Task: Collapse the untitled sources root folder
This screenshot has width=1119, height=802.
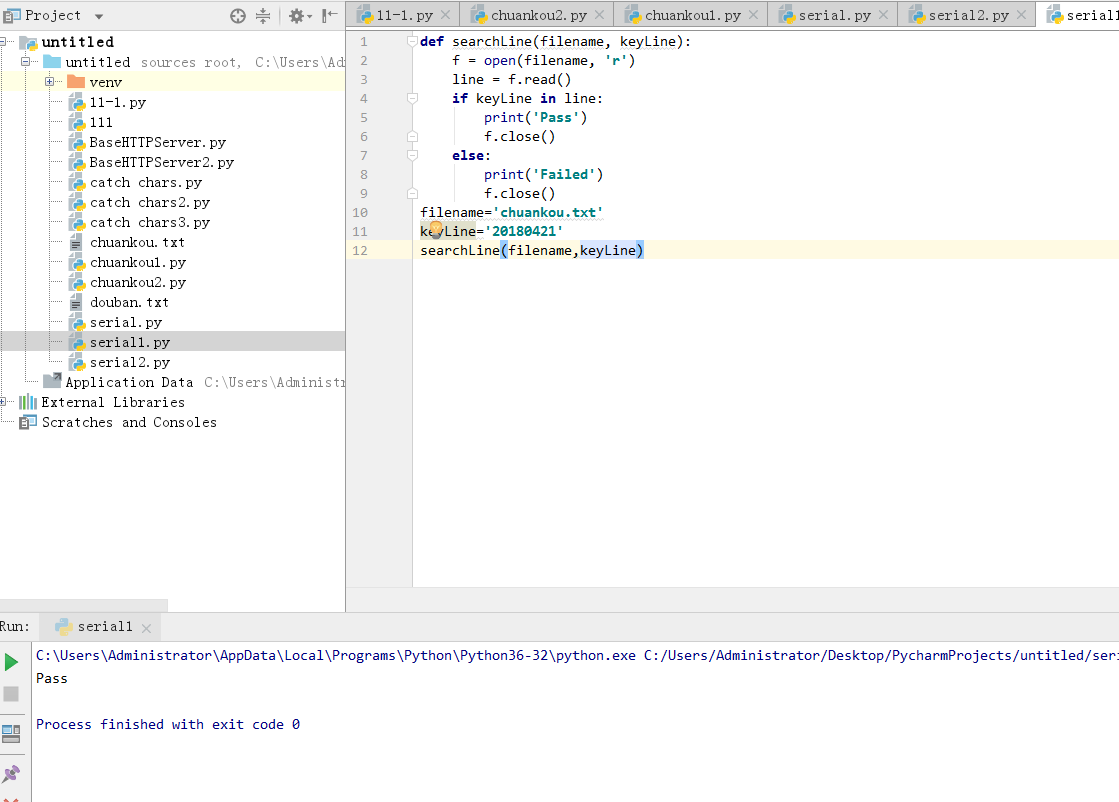Action: [x=26, y=62]
